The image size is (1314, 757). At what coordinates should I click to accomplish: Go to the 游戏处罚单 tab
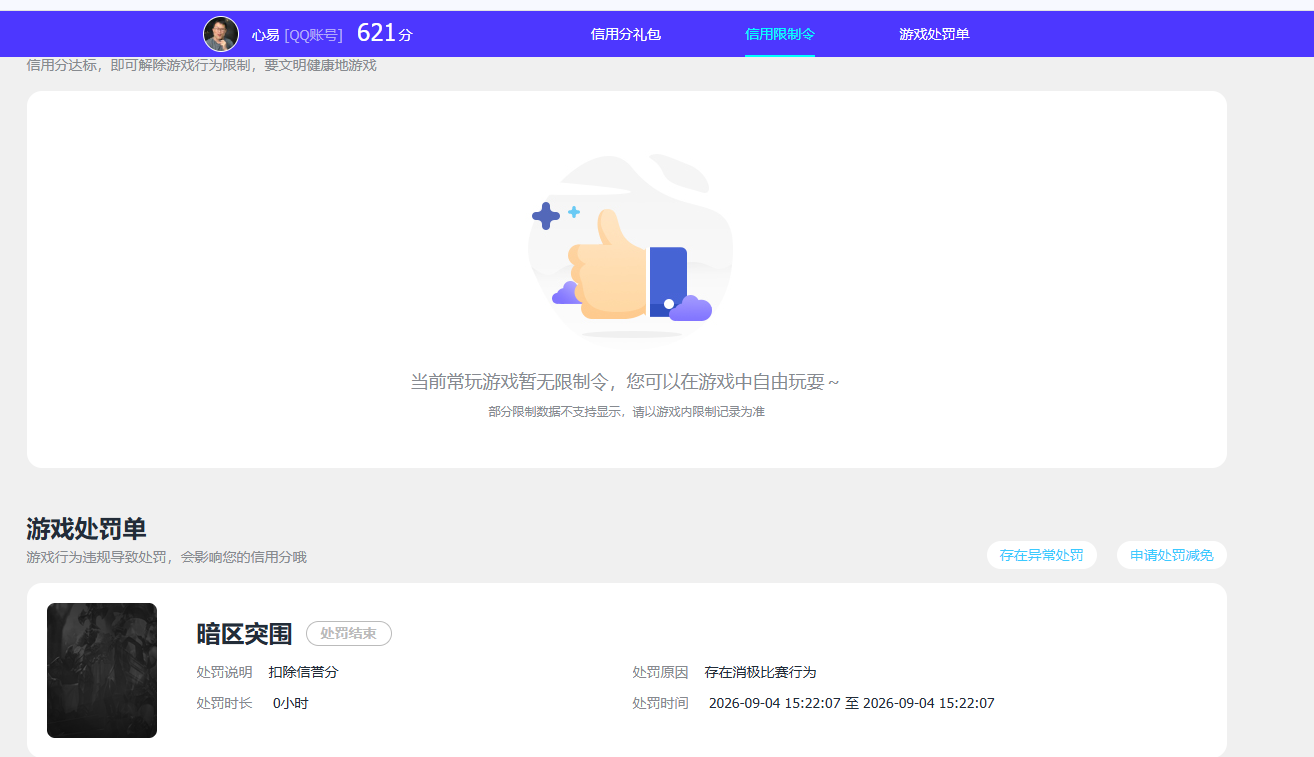coord(934,34)
